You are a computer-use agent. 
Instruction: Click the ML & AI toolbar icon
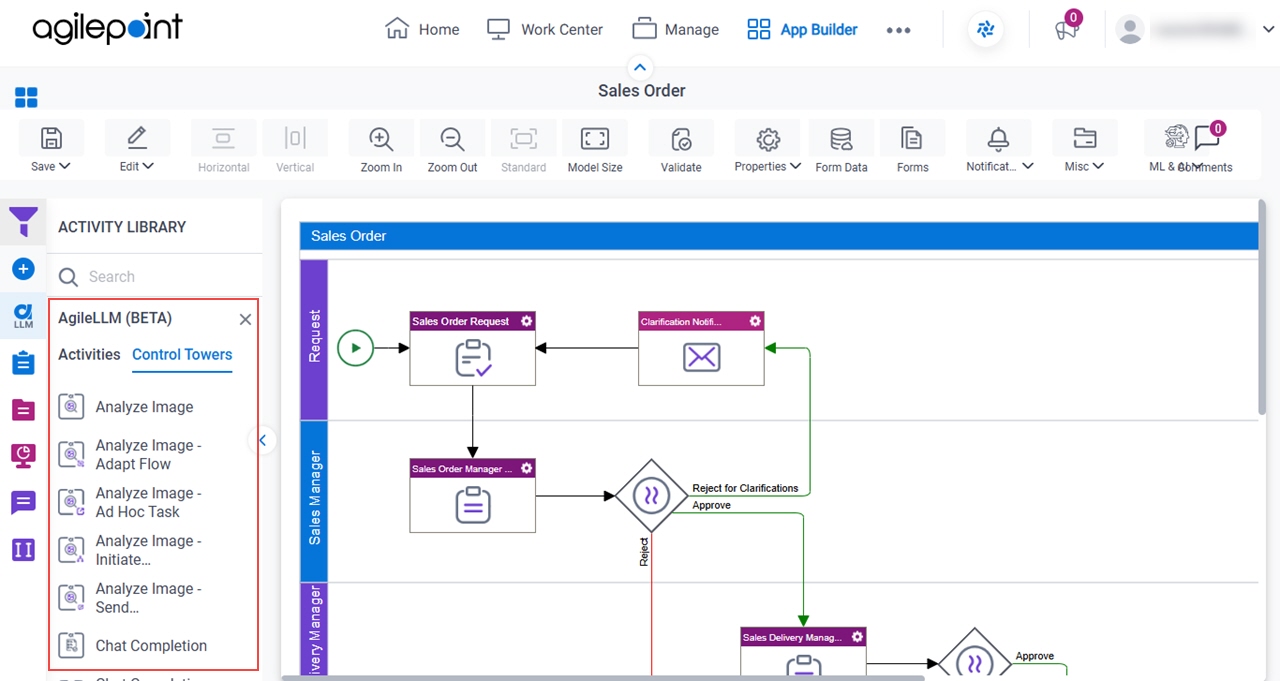[1176, 138]
